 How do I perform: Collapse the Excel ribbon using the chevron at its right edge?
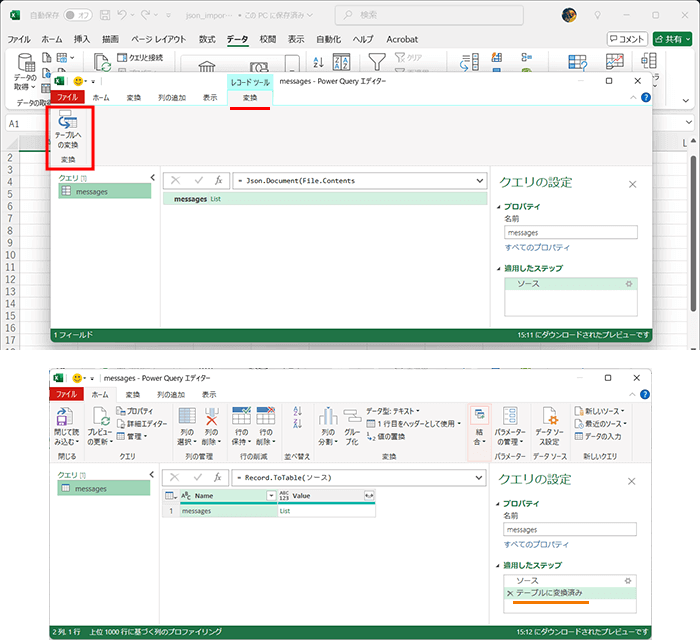(x=686, y=101)
